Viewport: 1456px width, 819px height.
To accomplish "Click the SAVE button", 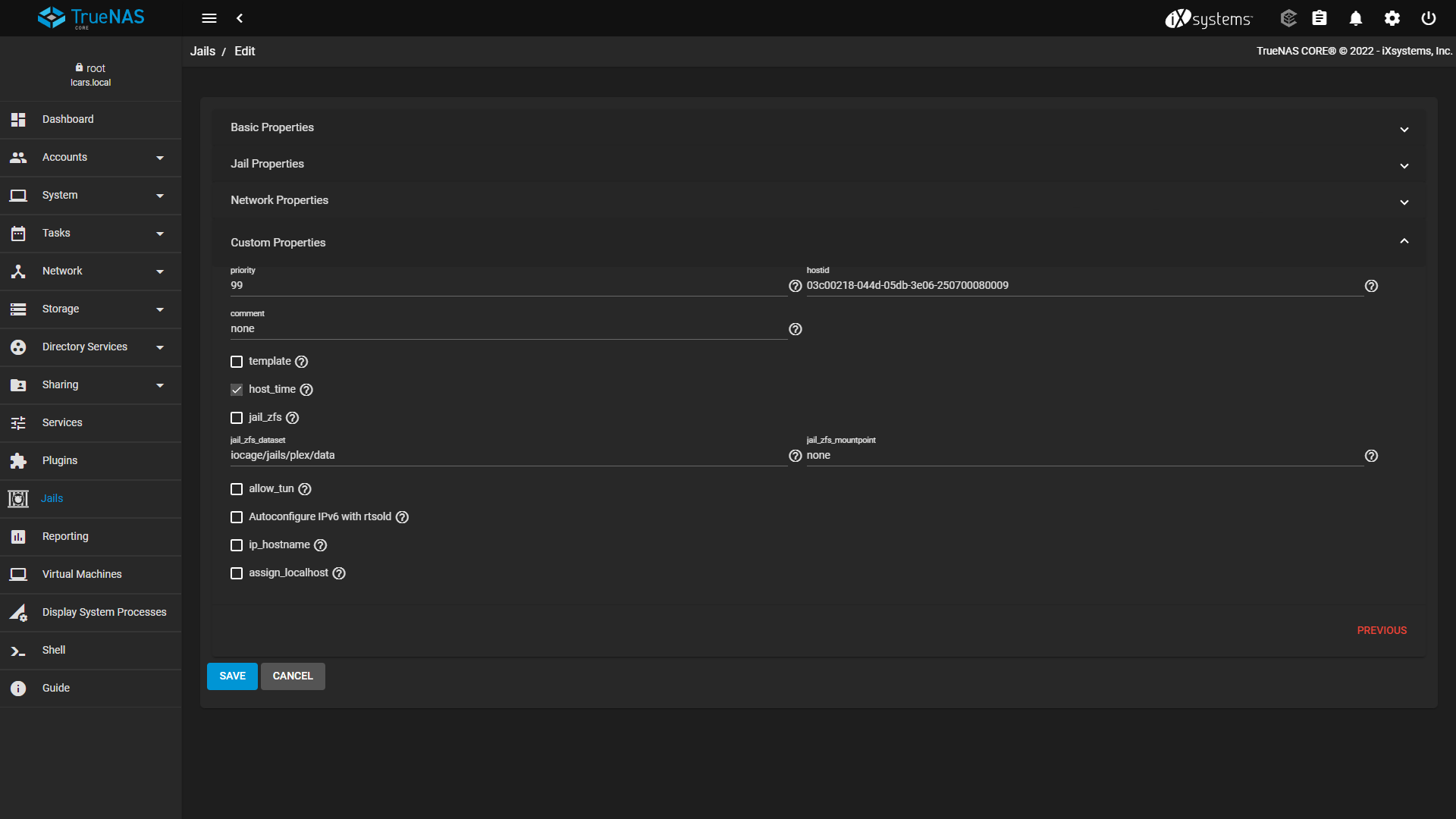I will point(232,676).
